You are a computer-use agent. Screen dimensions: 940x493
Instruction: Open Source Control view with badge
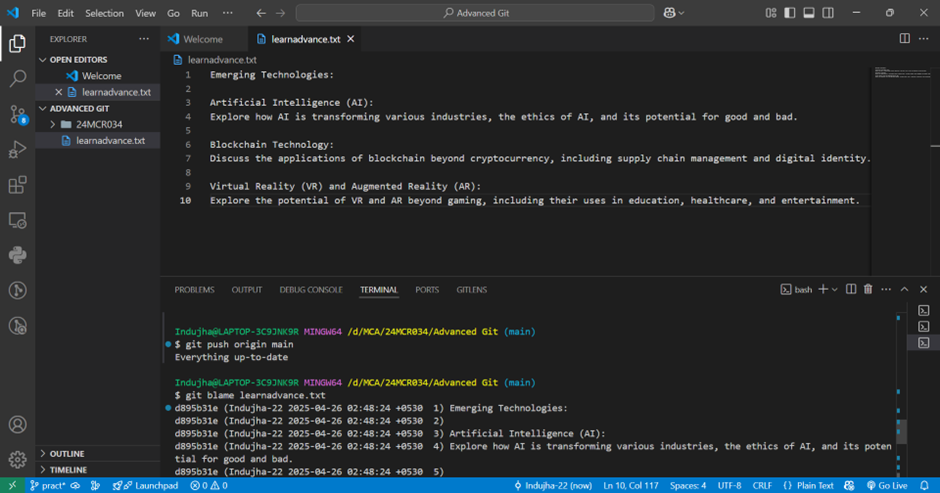coord(17,114)
